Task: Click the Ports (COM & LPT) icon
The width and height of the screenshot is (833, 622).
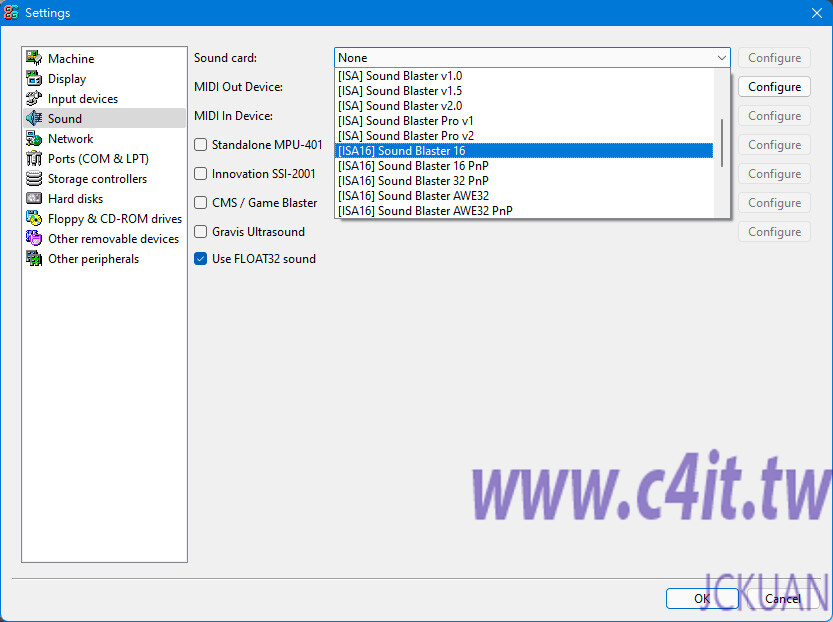Action: click(34, 159)
